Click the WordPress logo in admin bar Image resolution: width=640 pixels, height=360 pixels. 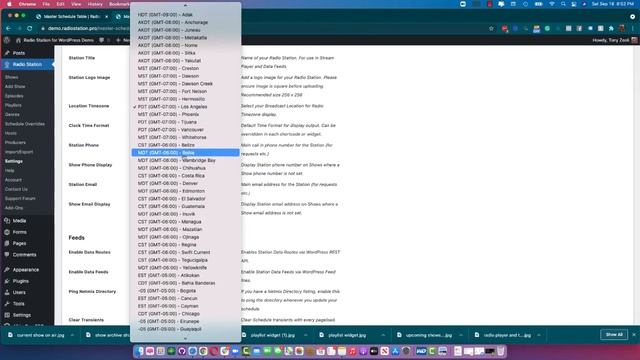(7, 40)
